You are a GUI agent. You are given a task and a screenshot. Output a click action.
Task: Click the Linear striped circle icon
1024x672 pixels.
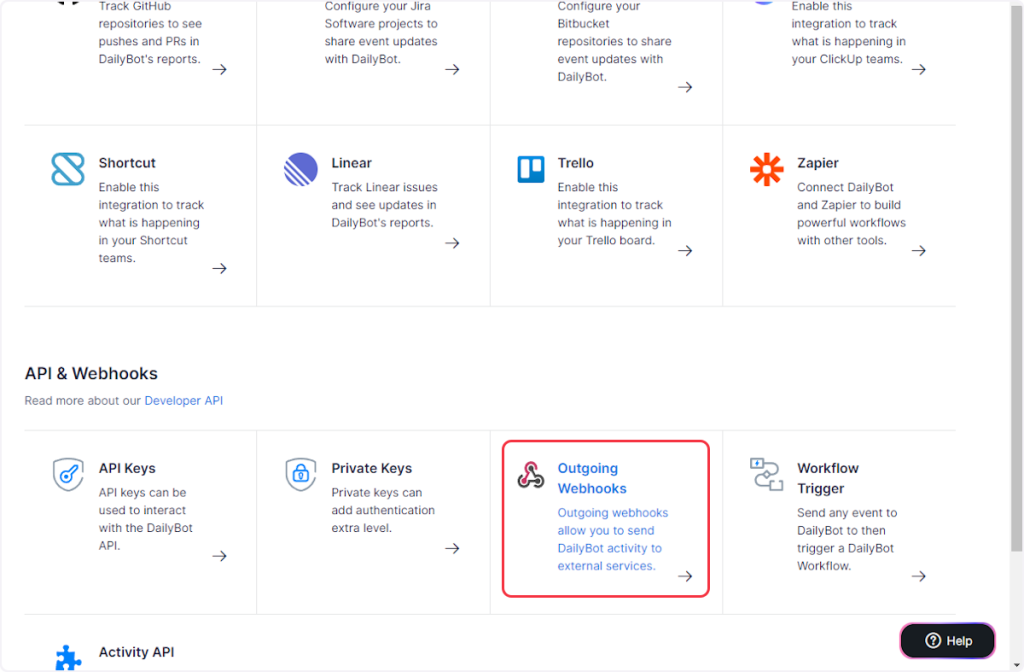tap(301, 169)
